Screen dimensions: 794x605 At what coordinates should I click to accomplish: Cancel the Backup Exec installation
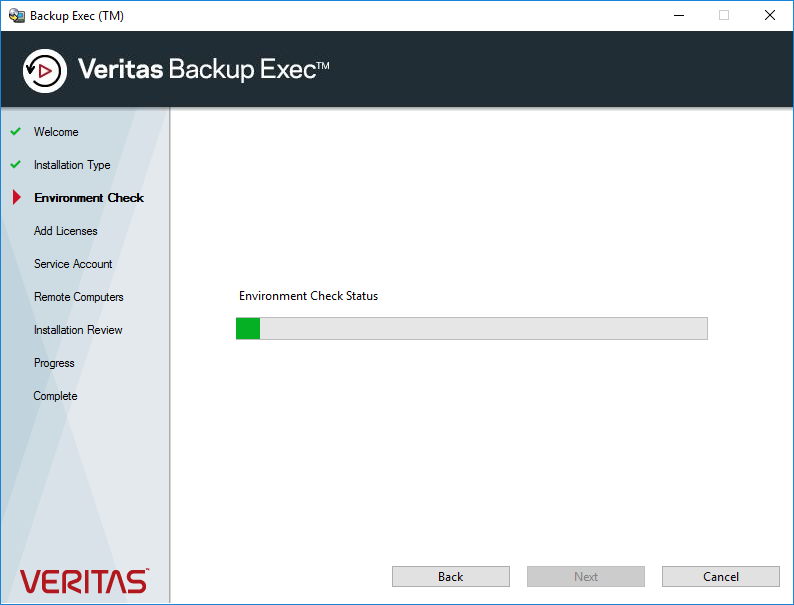pyautogui.click(x=721, y=576)
